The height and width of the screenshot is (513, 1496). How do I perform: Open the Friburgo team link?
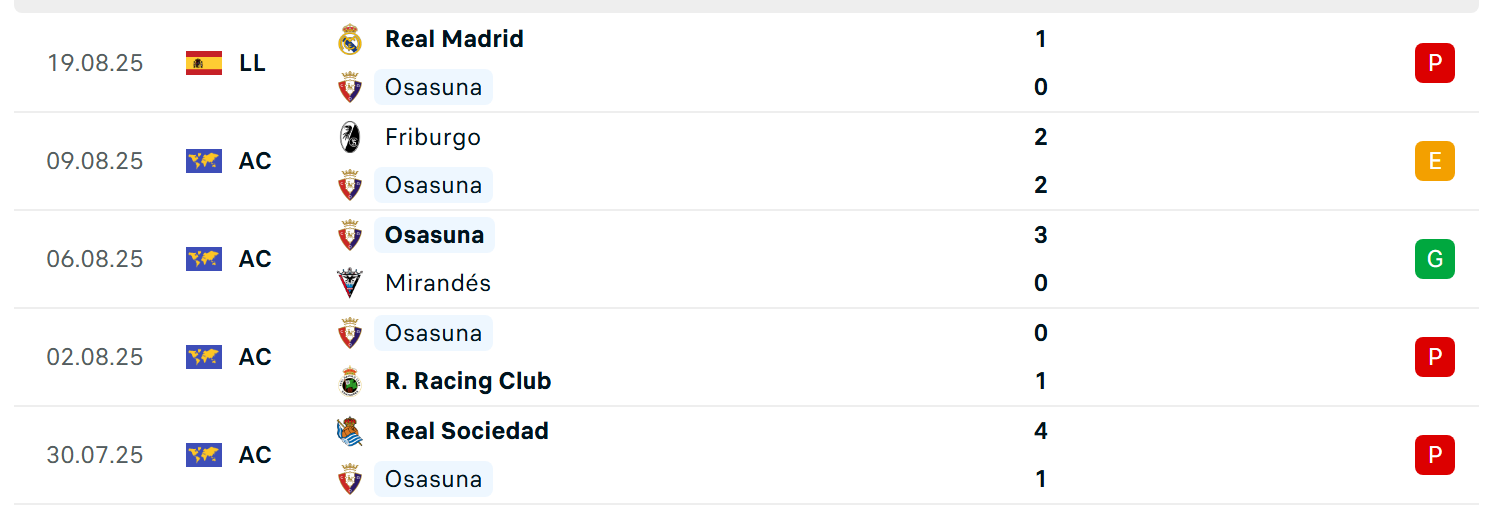[x=433, y=137]
